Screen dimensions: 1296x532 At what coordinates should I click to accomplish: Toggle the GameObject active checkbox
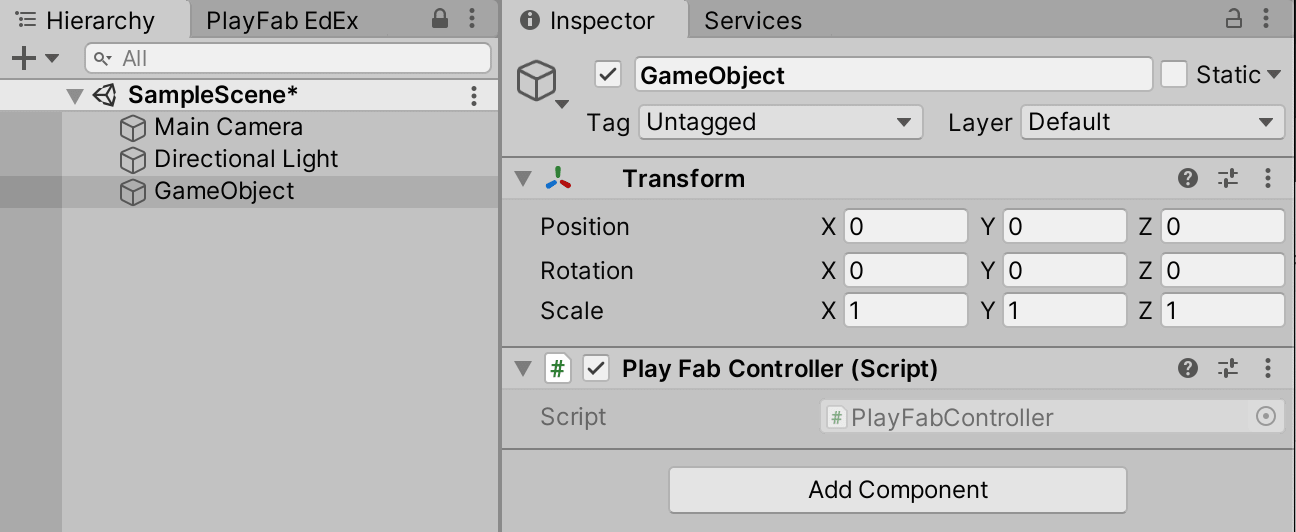tap(608, 75)
